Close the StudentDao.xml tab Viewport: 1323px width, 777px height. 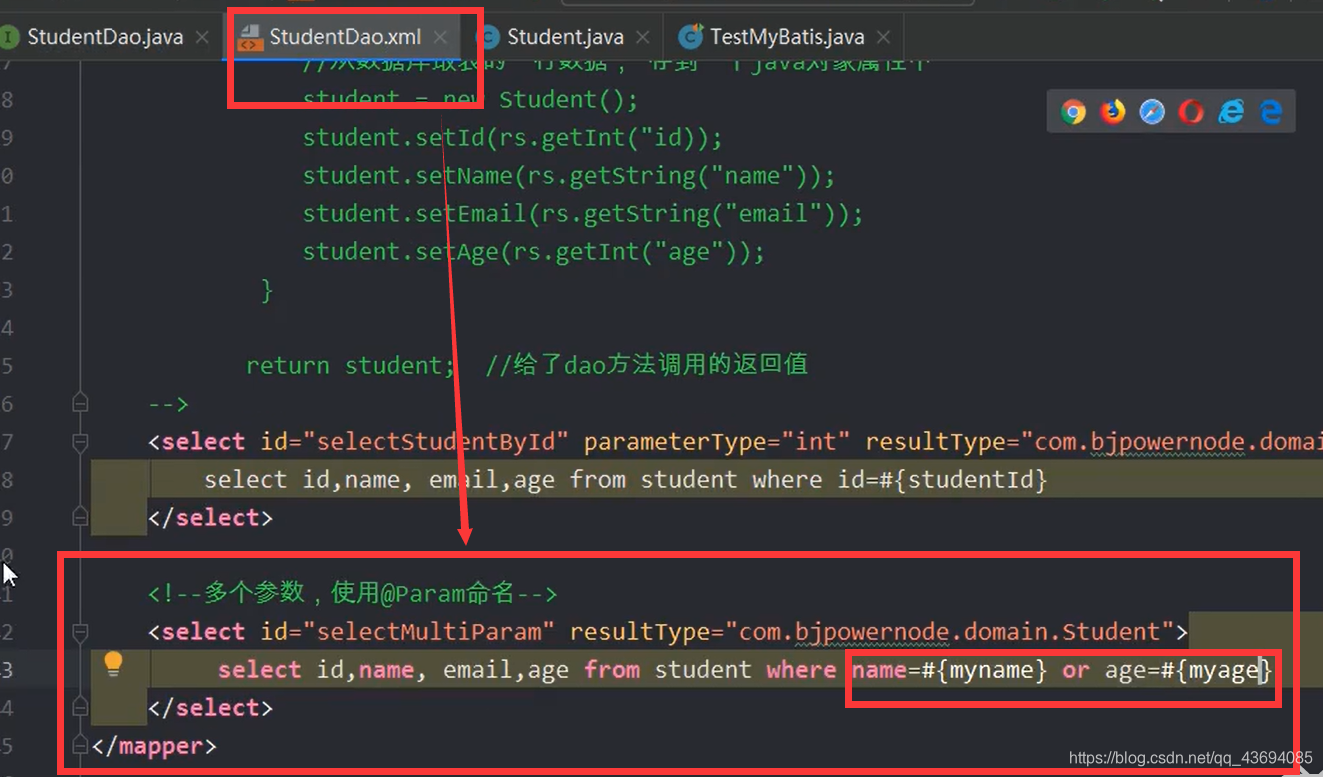pyautogui.click(x=440, y=38)
